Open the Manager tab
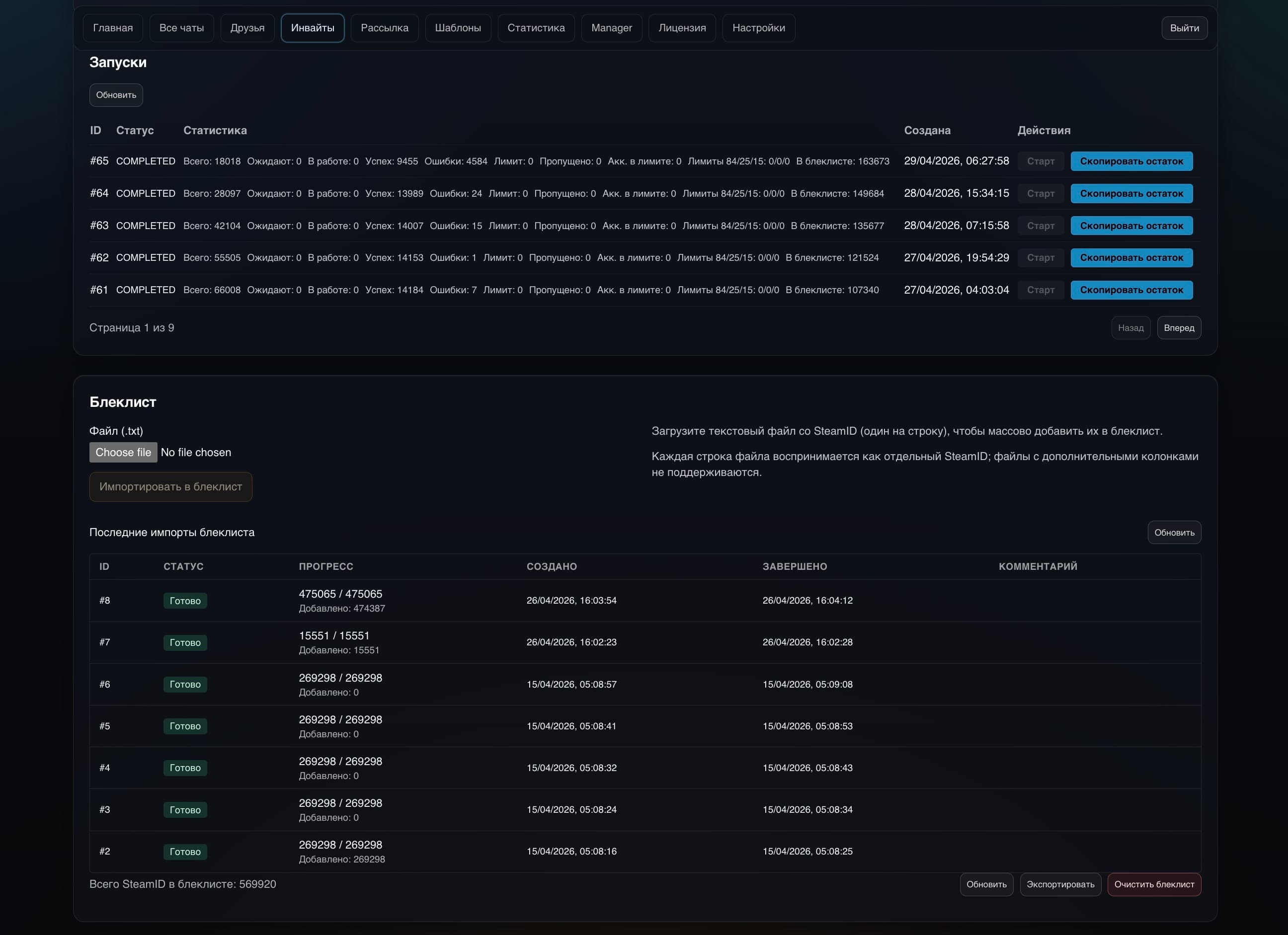This screenshot has width=1288, height=935. pos(611,28)
